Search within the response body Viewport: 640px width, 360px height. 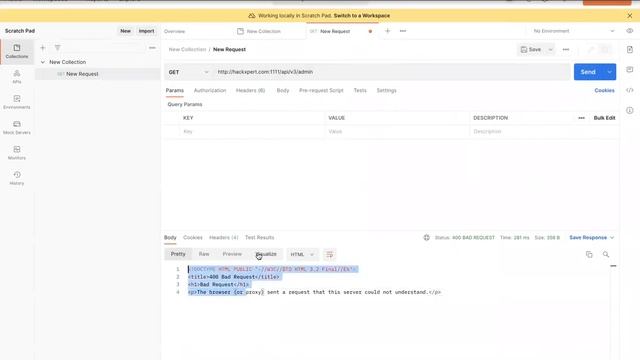coord(606,254)
